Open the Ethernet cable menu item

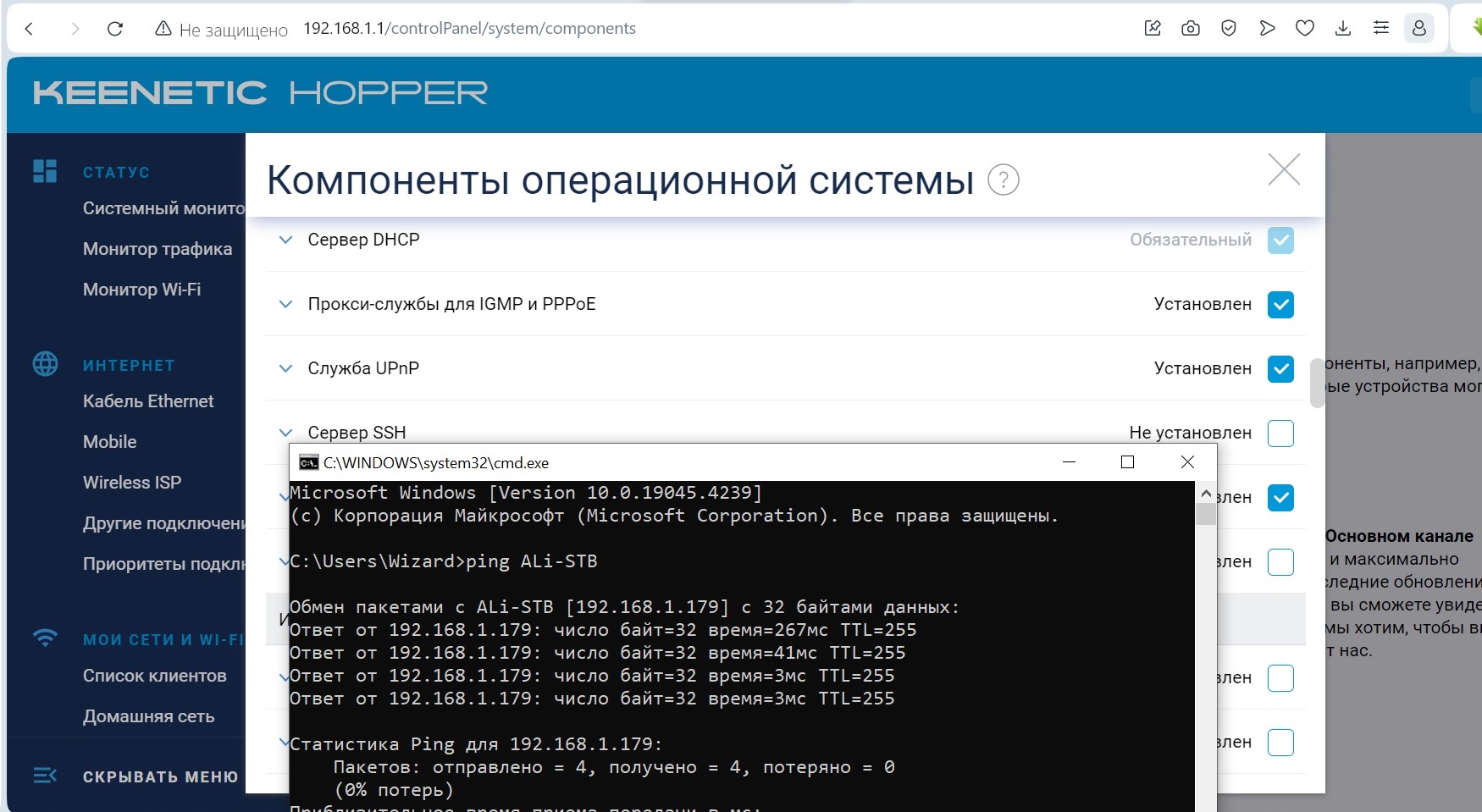point(148,401)
